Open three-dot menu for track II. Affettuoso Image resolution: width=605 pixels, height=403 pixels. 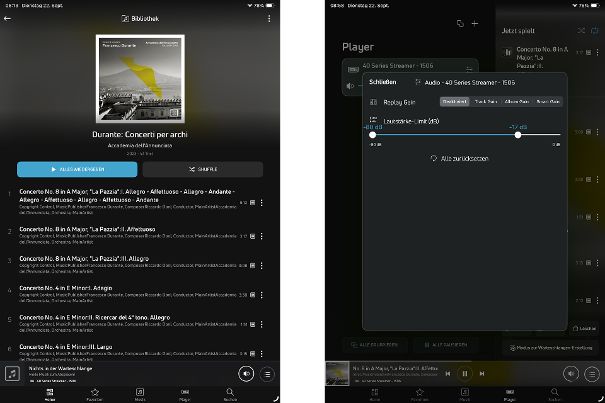pos(262,236)
